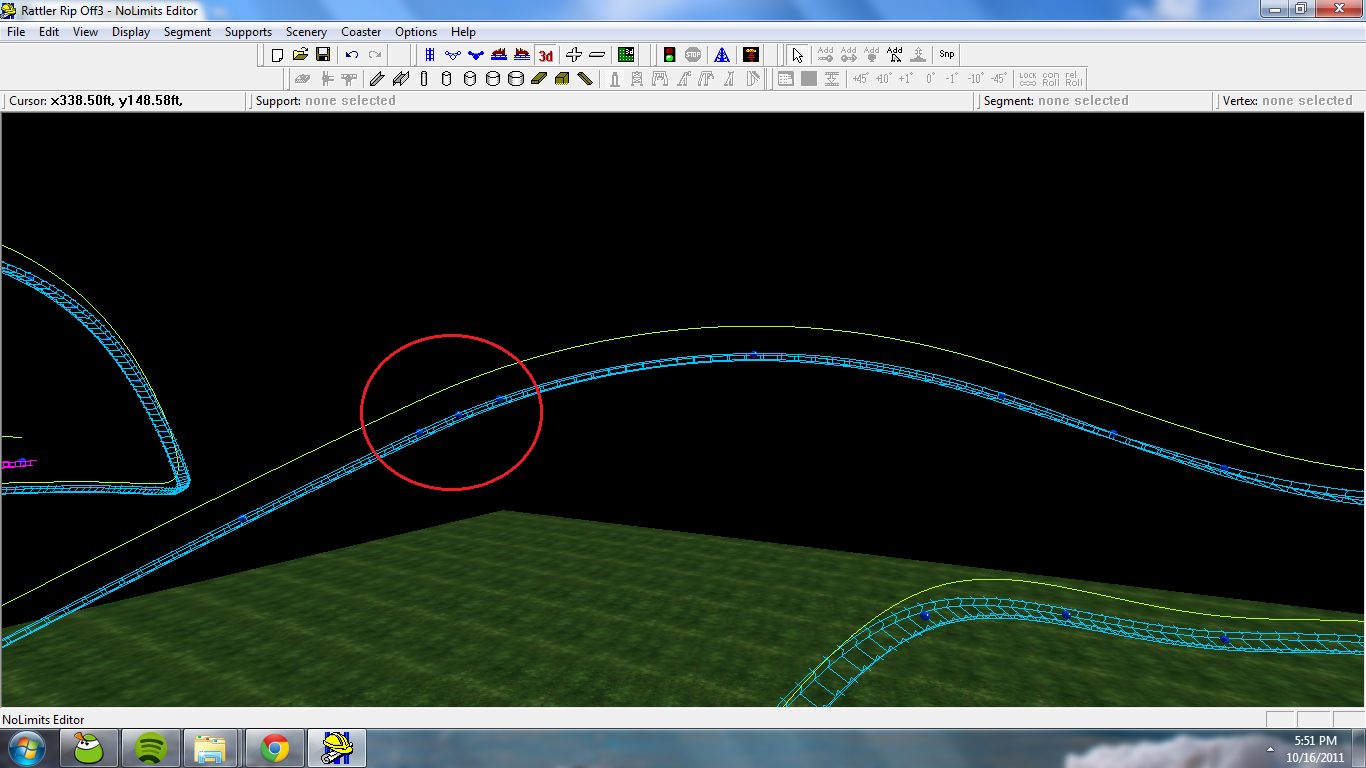Undo the last edit

(x=352, y=55)
